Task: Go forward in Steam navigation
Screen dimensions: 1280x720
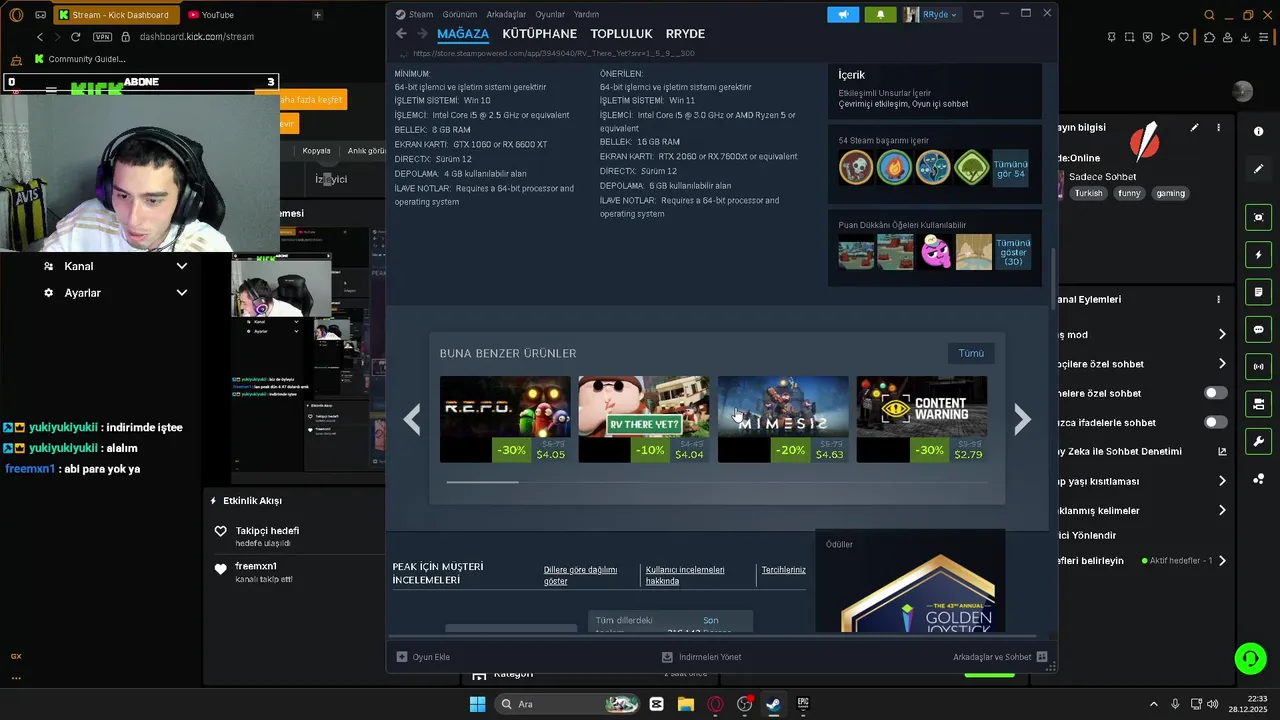Action: [422, 34]
